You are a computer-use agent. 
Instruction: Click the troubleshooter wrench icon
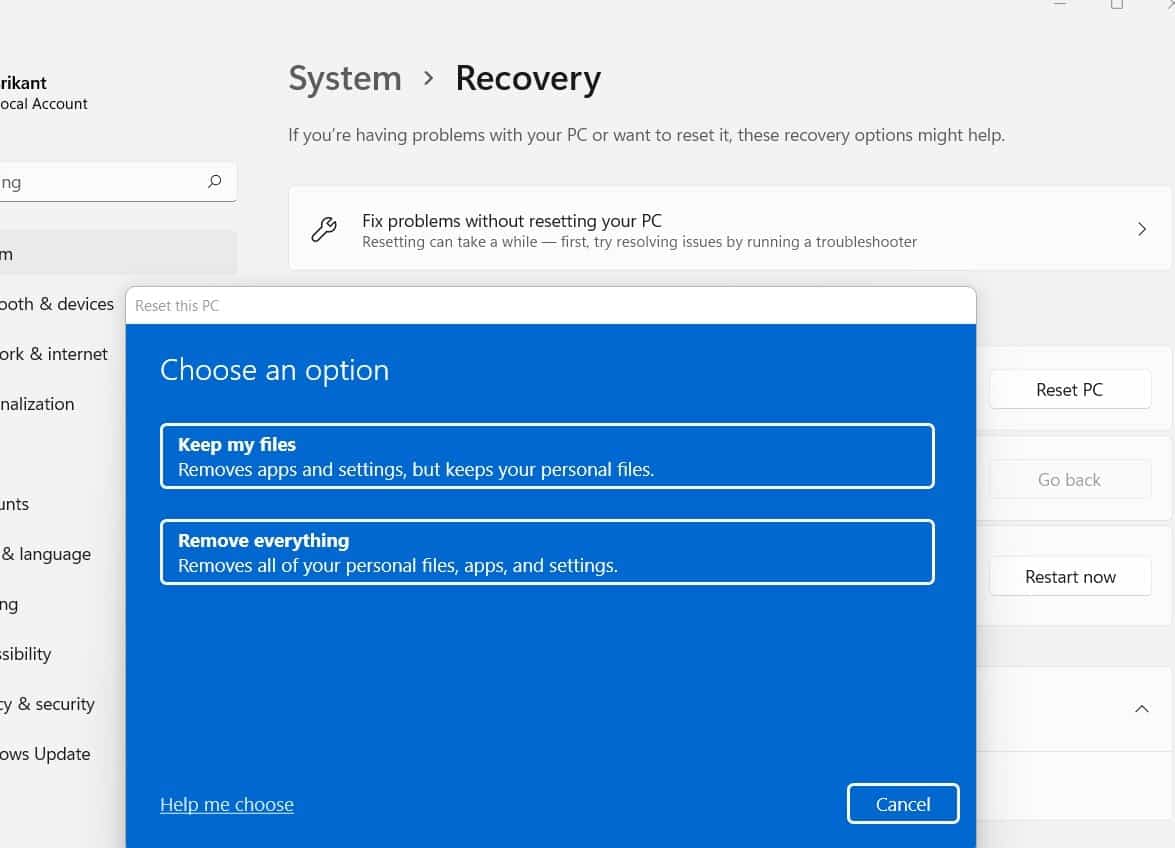point(323,229)
